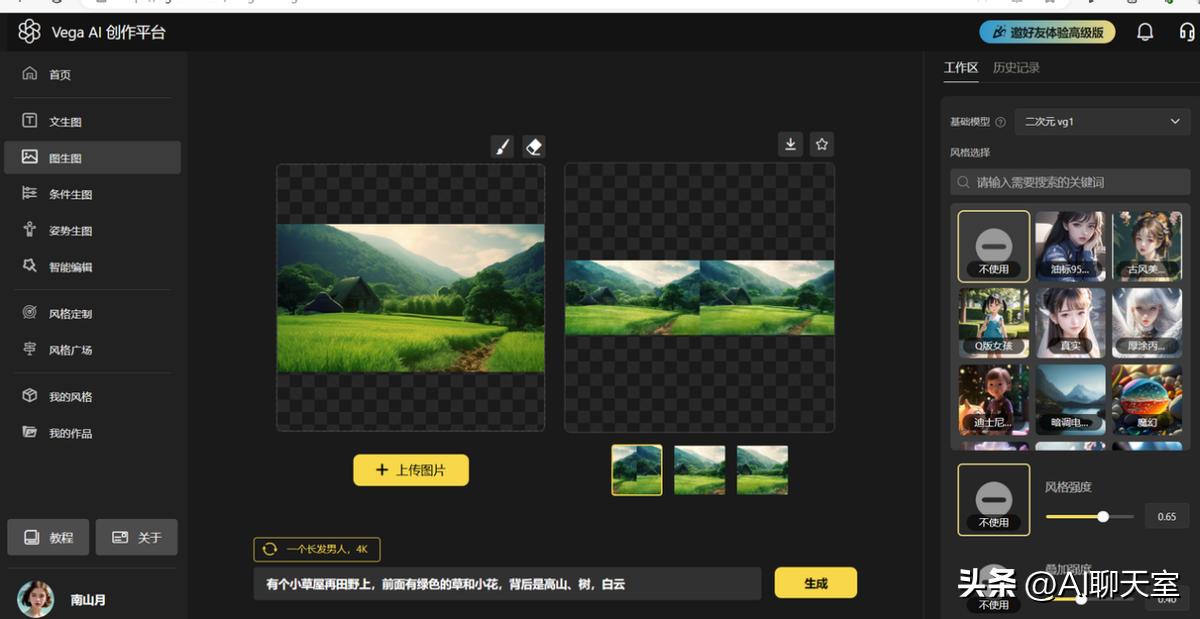Click the 生成 button
Viewport: 1200px width, 619px height.
(x=816, y=582)
